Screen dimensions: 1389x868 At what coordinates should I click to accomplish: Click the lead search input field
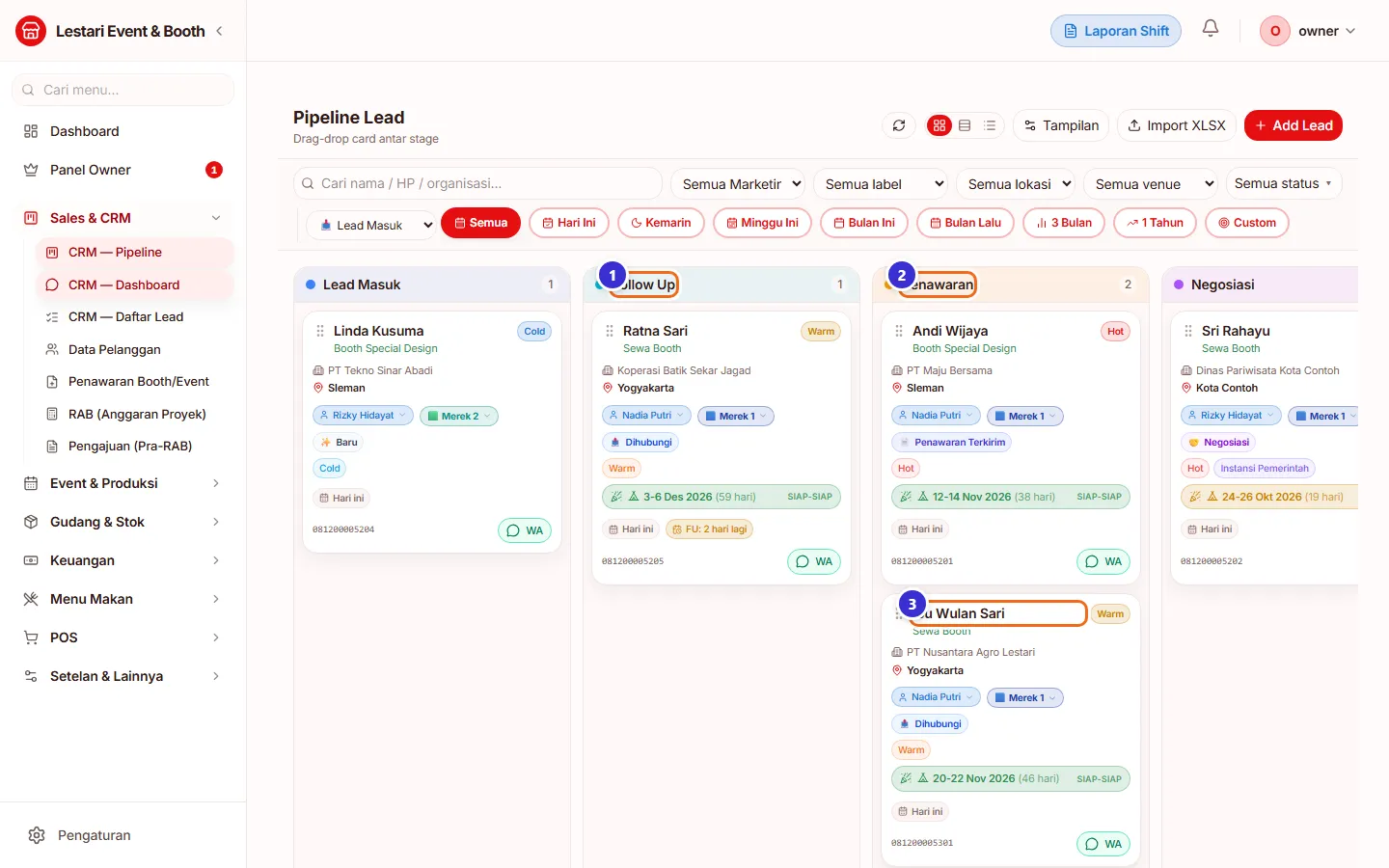coord(477,183)
